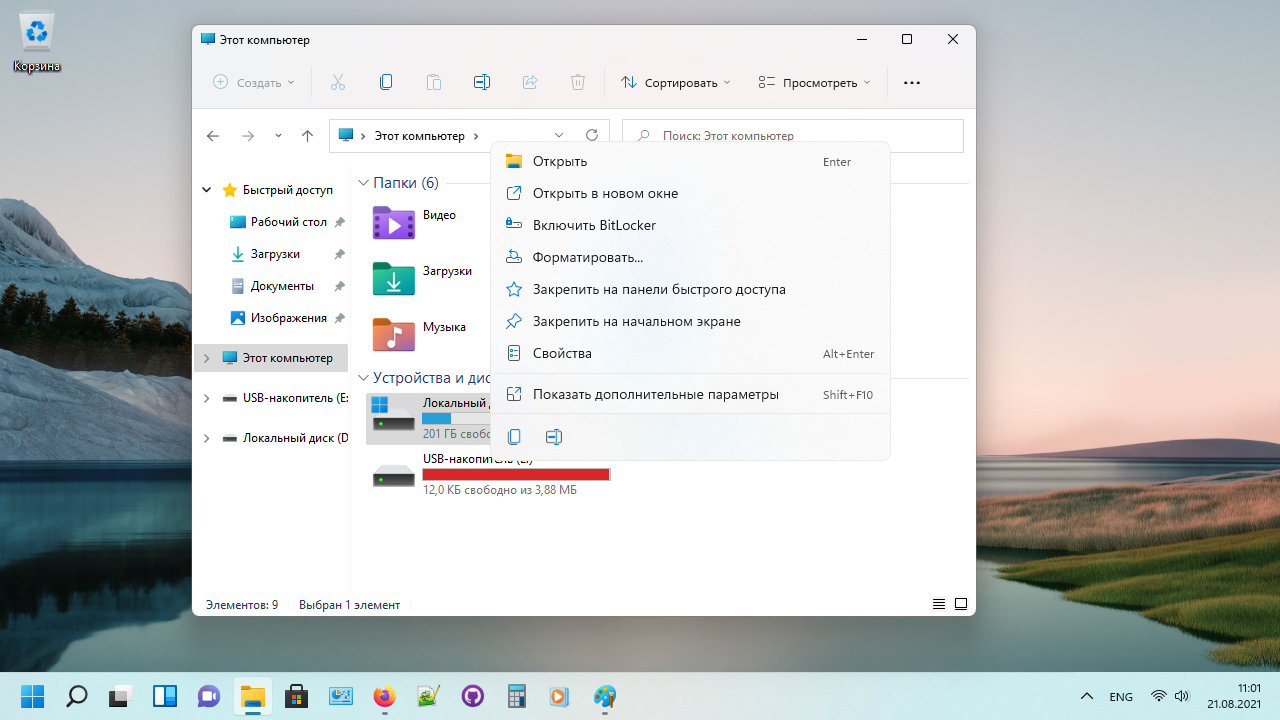Open Task View on the taskbar
This screenshot has width=1280, height=720.
[121, 696]
